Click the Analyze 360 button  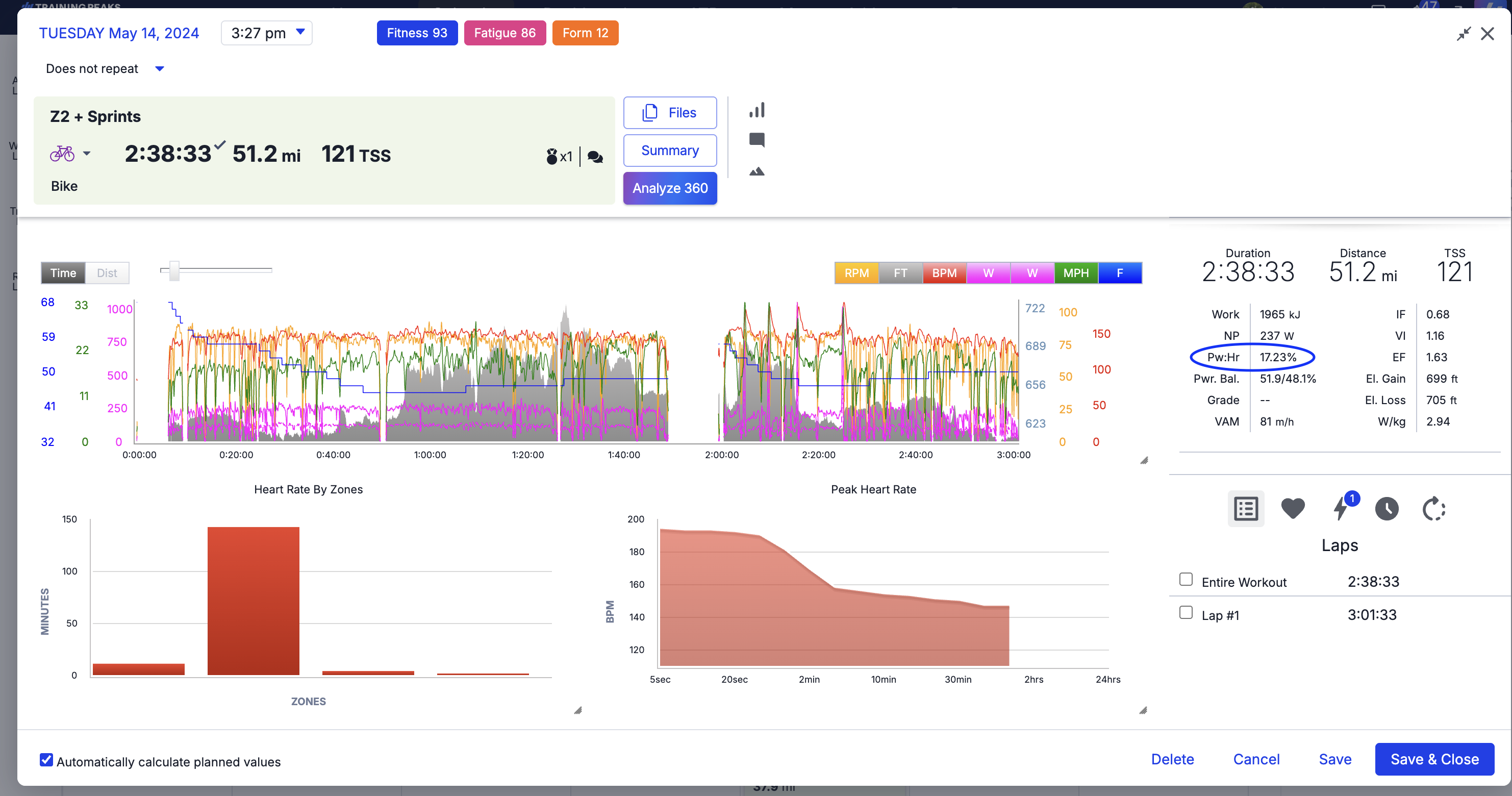670,188
